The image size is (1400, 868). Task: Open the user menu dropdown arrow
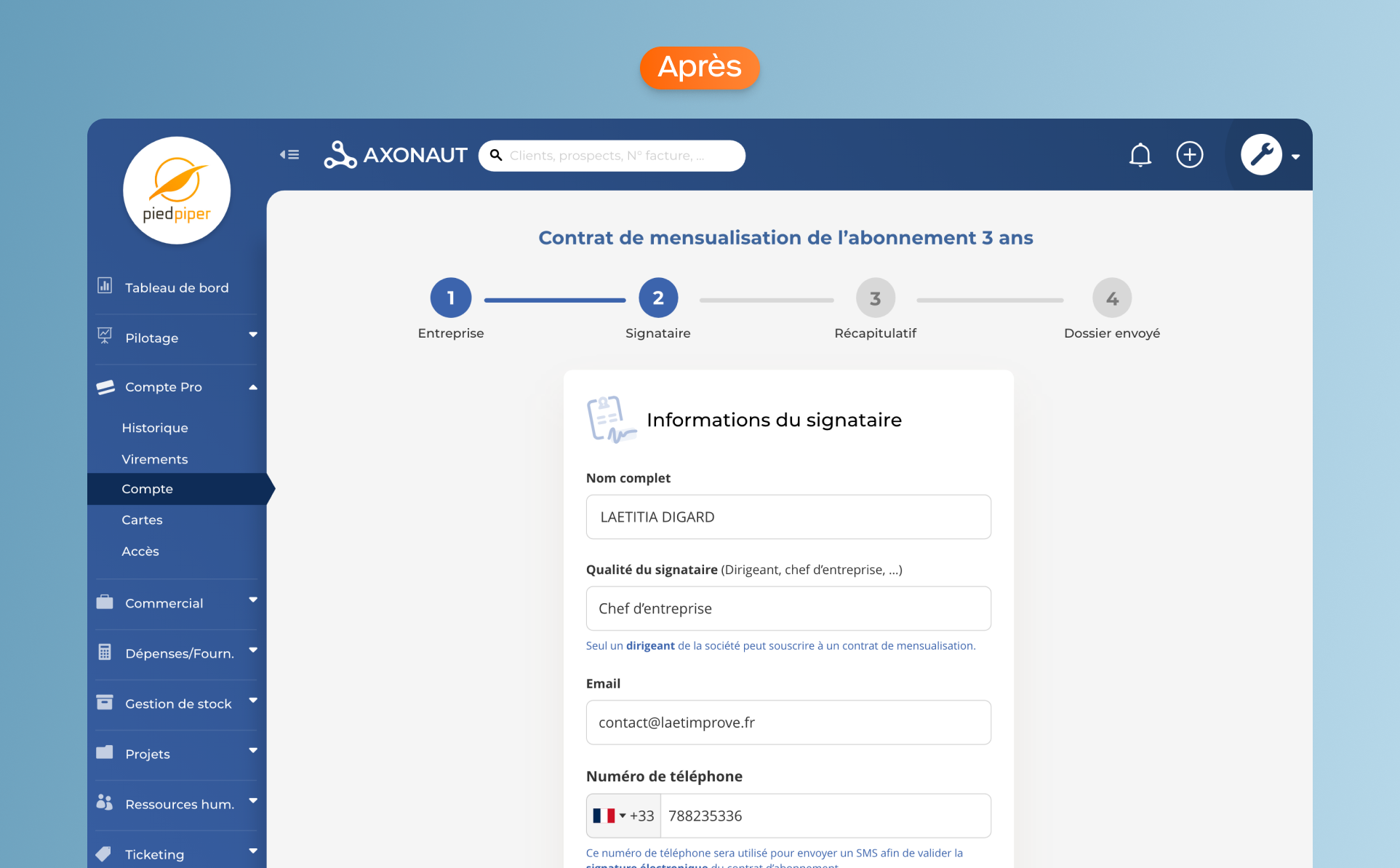[x=1295, y=156]
